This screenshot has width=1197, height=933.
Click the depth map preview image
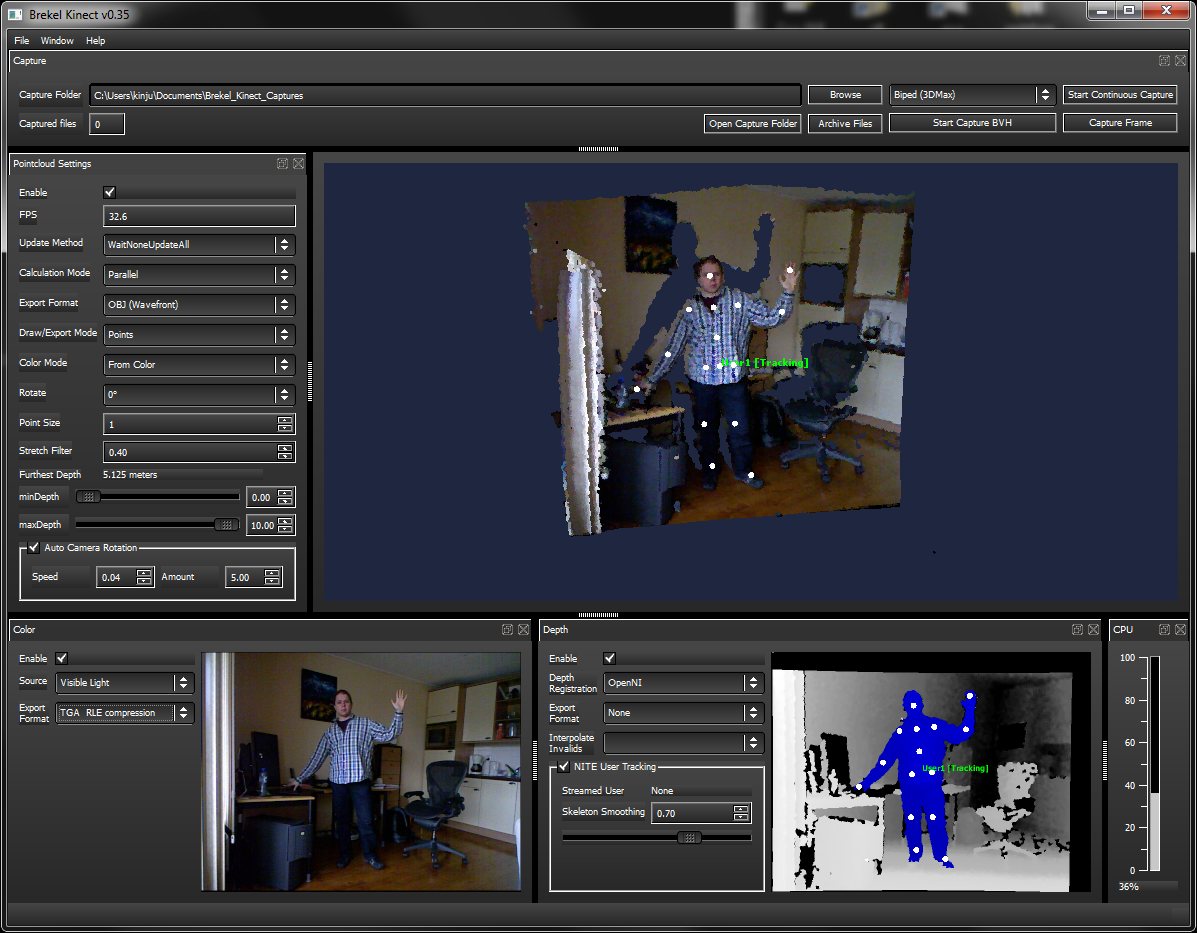coord(931,772)
